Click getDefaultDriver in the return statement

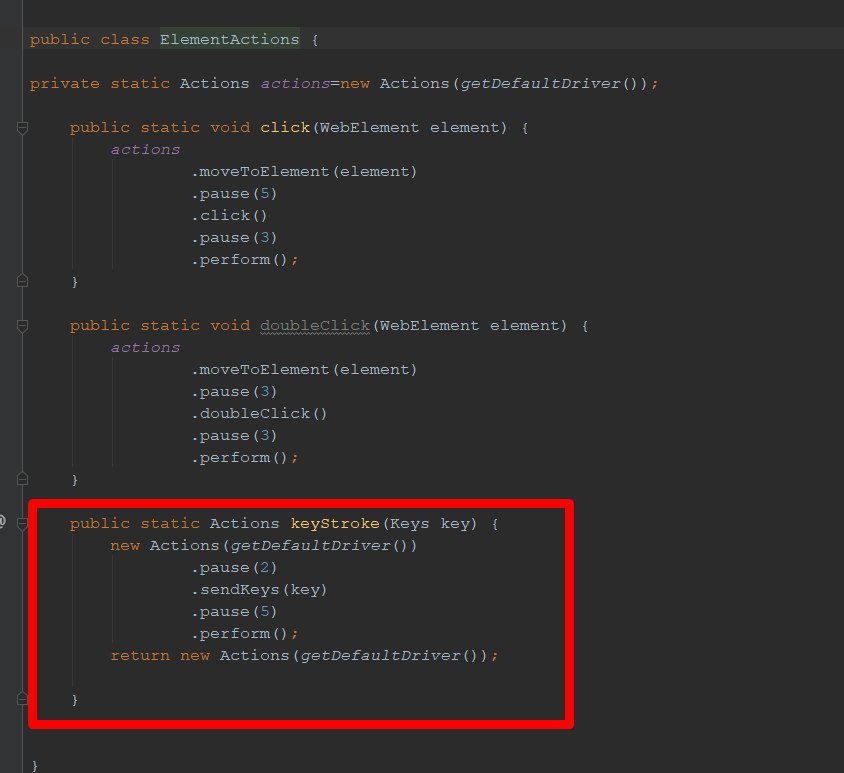(x=380, y=656)
